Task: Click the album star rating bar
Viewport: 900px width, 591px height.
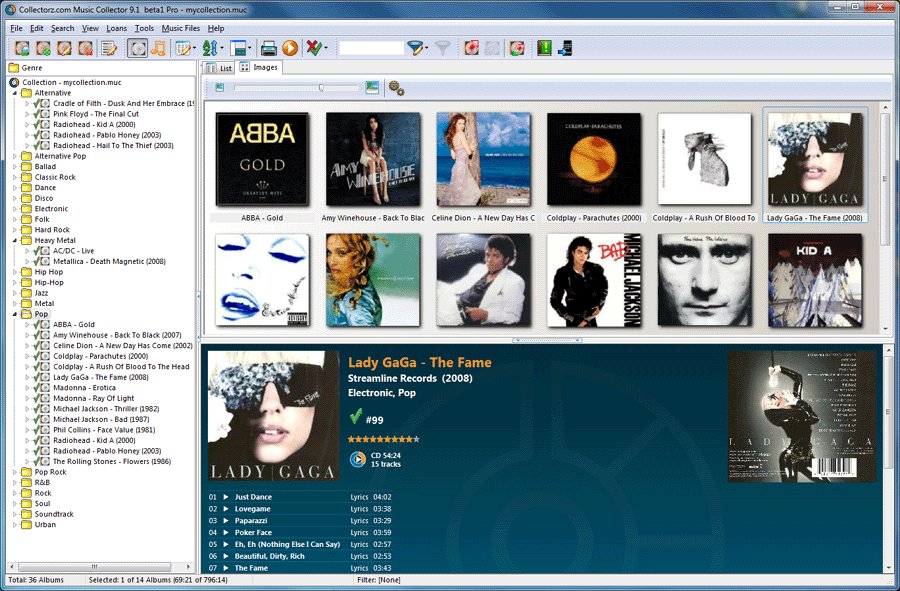Action: (383, 440)
